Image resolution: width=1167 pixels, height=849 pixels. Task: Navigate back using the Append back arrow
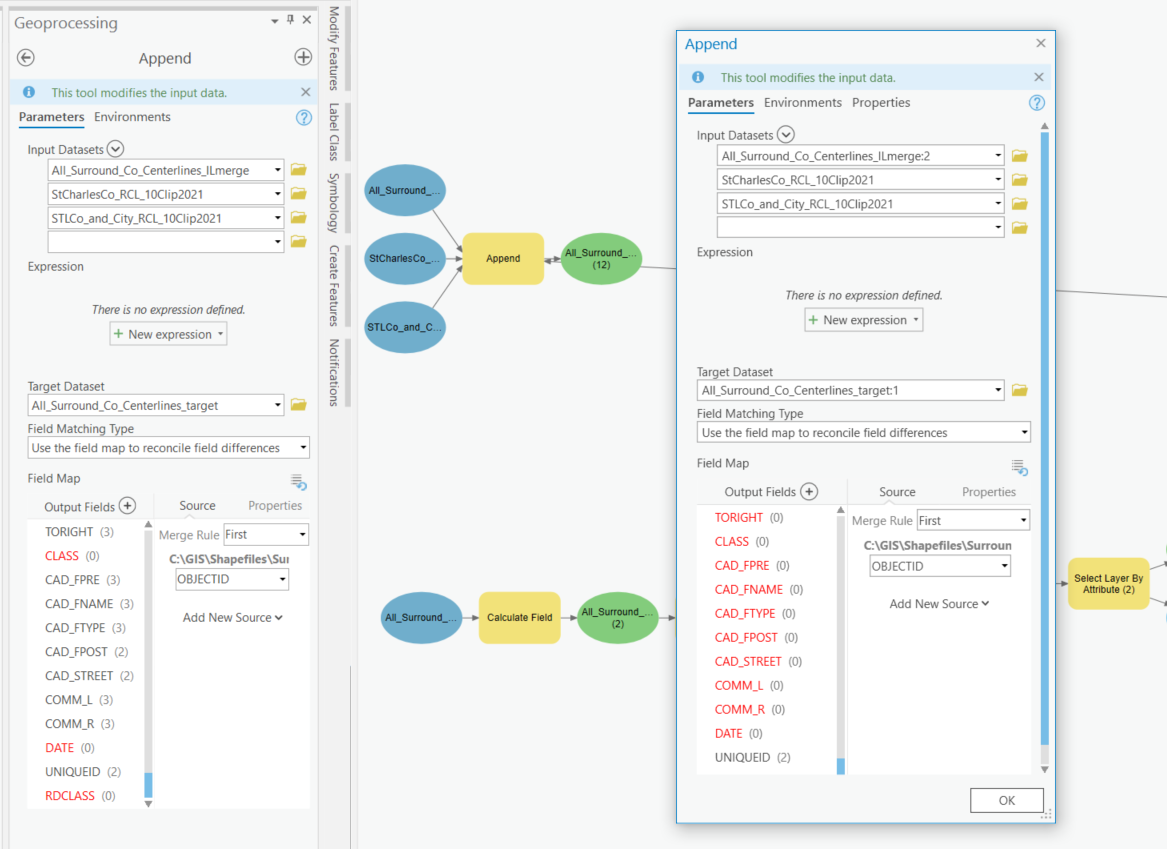[x=25, y=58]
